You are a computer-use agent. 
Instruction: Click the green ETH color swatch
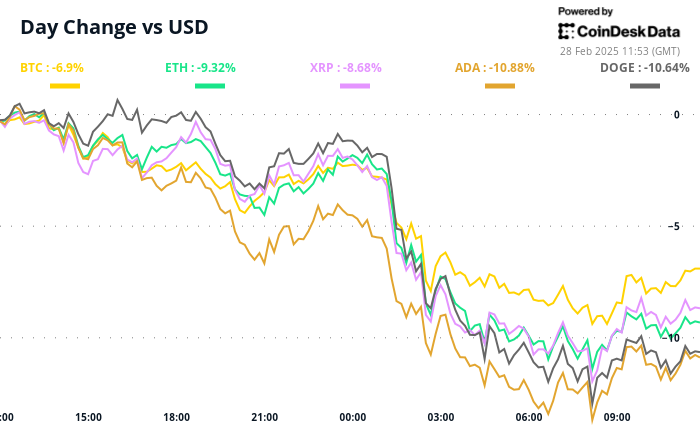coord(210,86)
